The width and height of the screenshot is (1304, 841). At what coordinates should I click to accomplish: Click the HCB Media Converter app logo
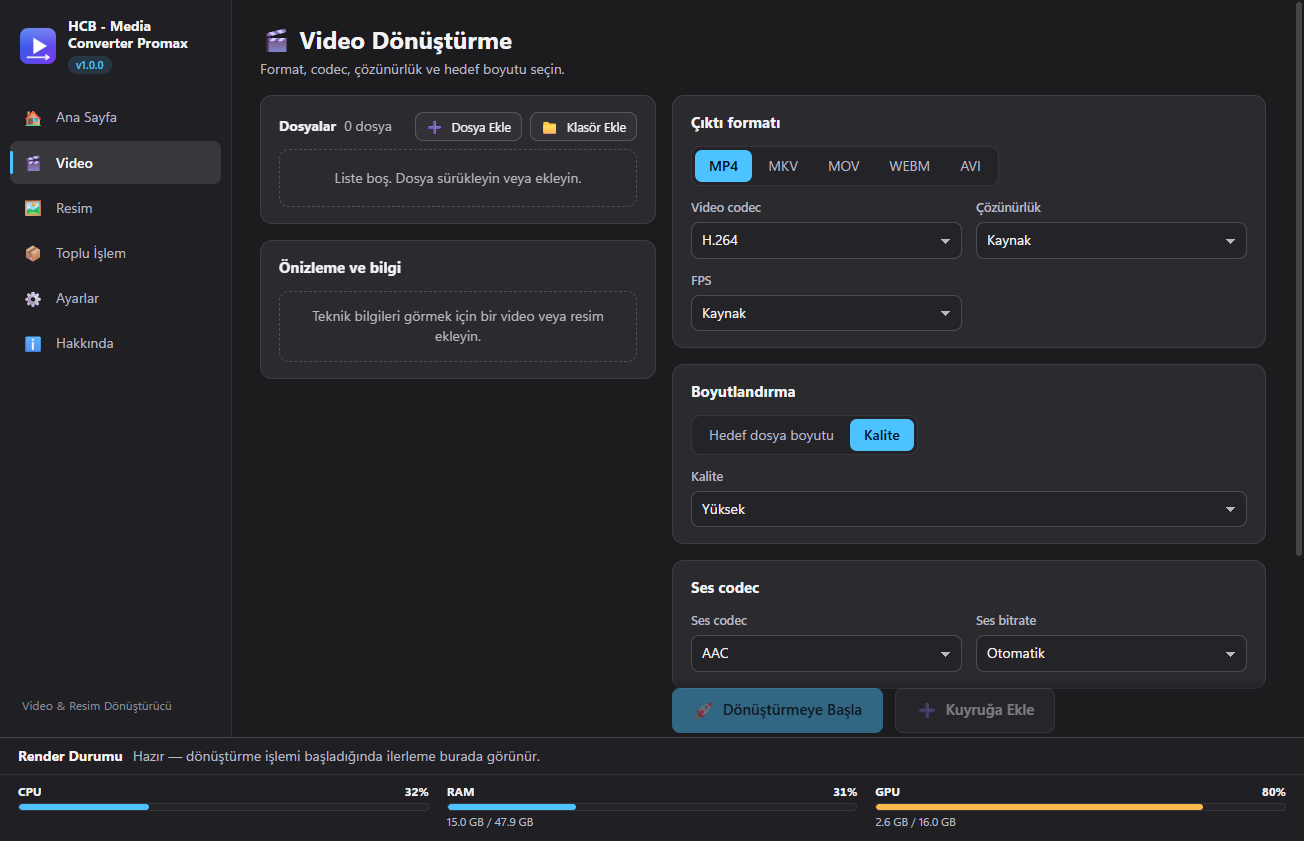[38, 46]
